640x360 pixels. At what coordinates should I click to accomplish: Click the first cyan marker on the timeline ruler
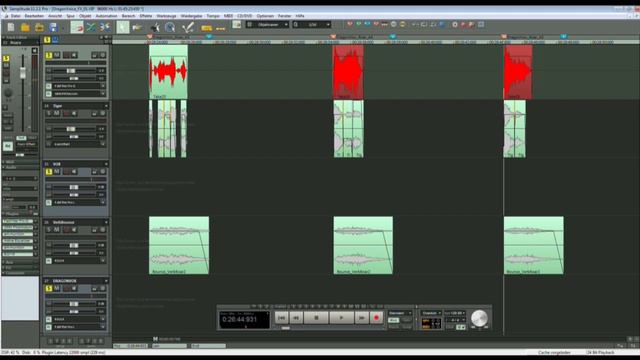[x=209, y=37]
